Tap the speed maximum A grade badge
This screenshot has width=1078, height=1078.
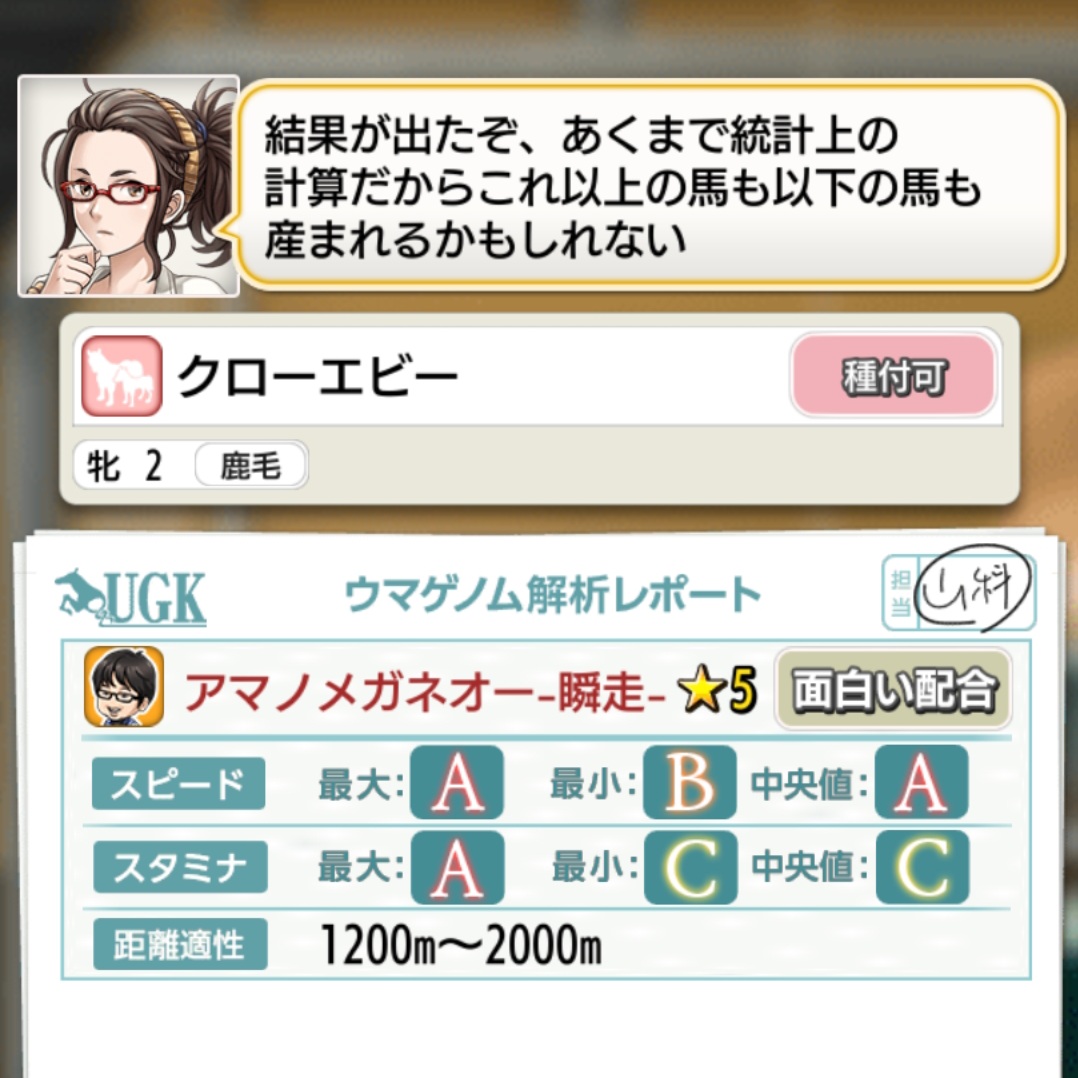pyautogui.click(x=457, y=782)
